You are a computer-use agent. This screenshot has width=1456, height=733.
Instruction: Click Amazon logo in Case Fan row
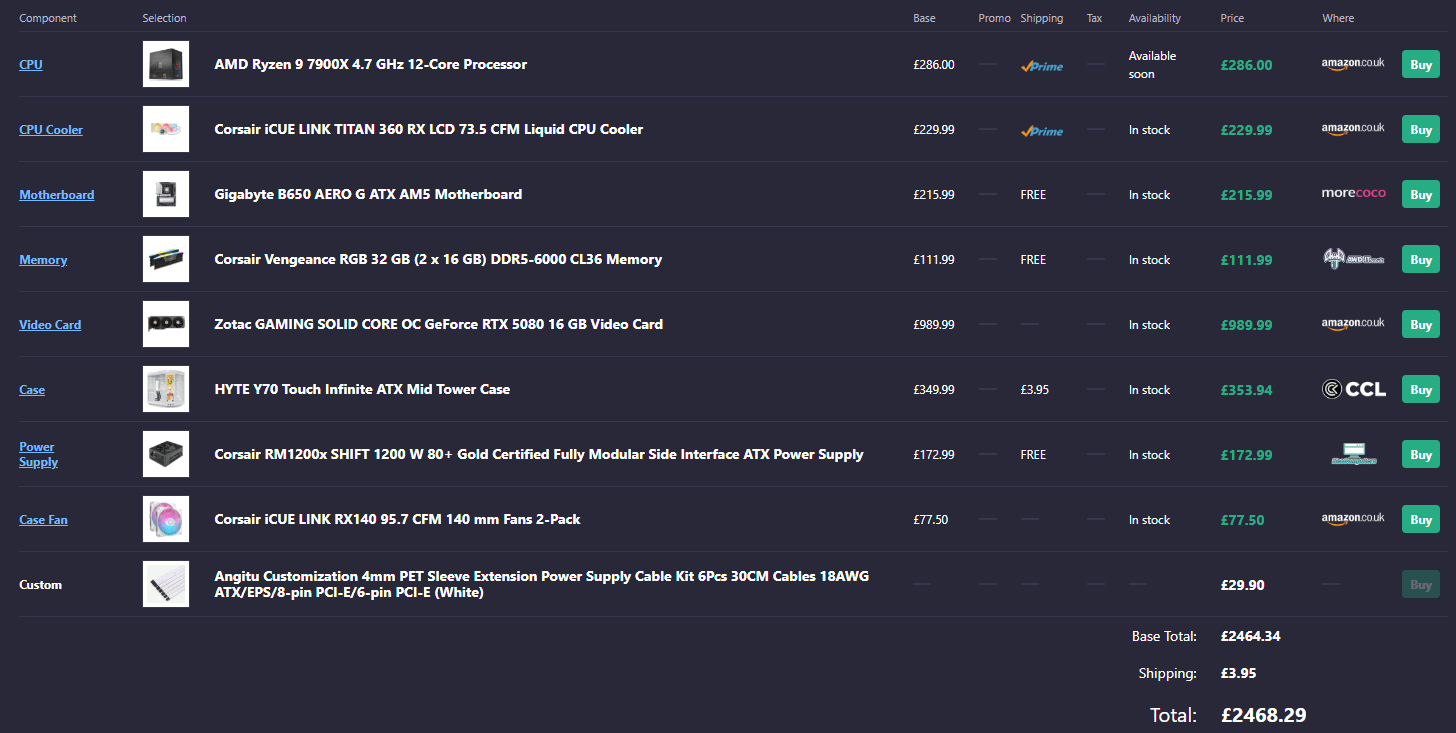pyautogui.click(x=1353, y=518)
